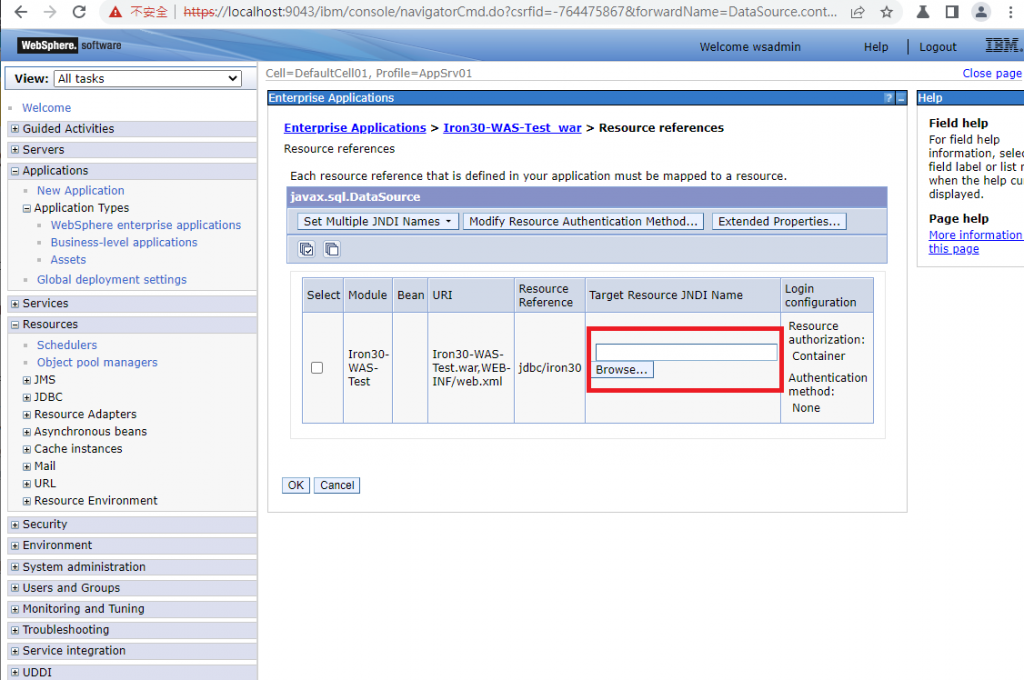Open the browser three-dot menu
1024x680 pixels.
coord(1010,12)
